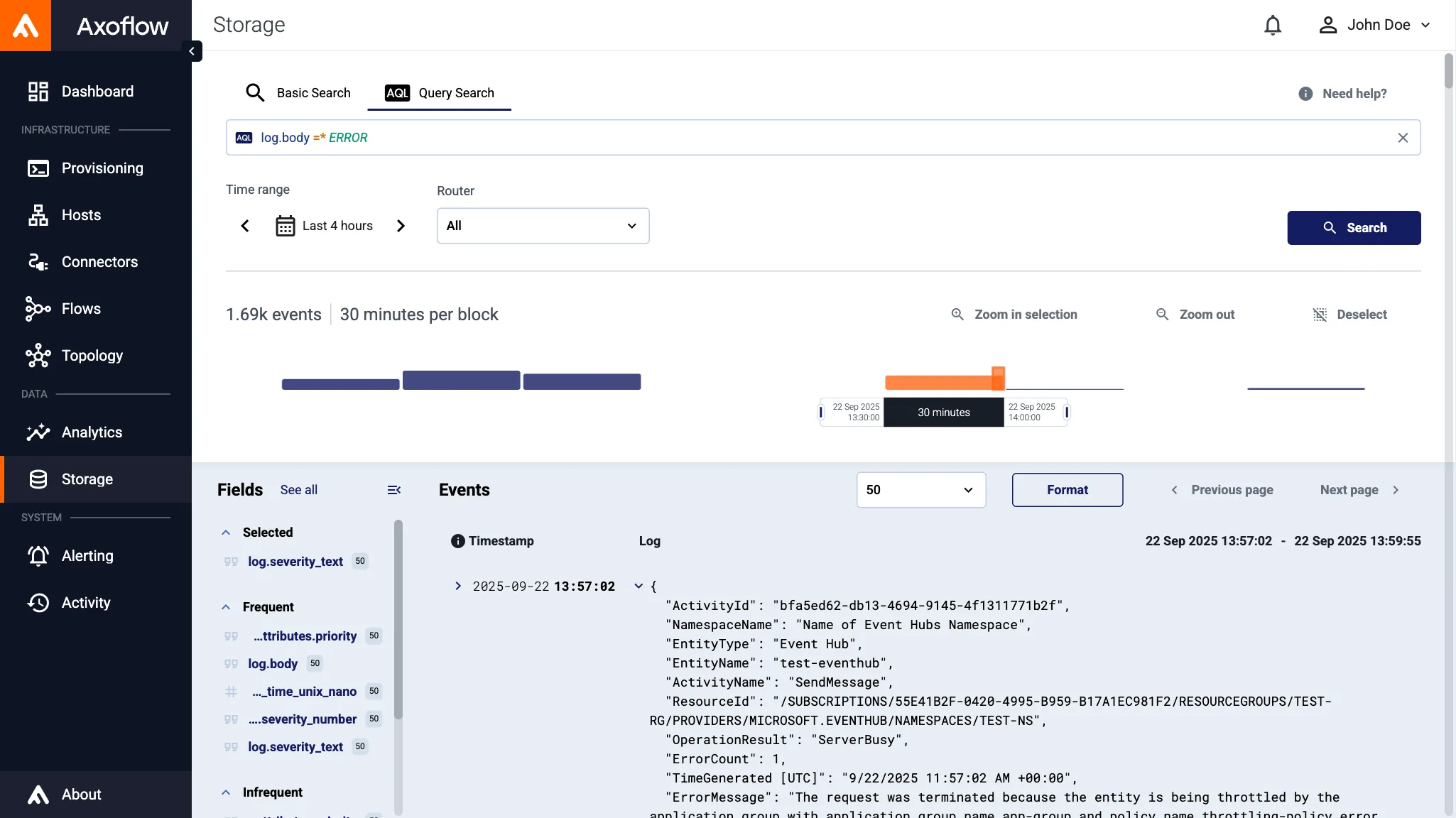
Task: Collapse the Fields panel
Action: point(394,490)
